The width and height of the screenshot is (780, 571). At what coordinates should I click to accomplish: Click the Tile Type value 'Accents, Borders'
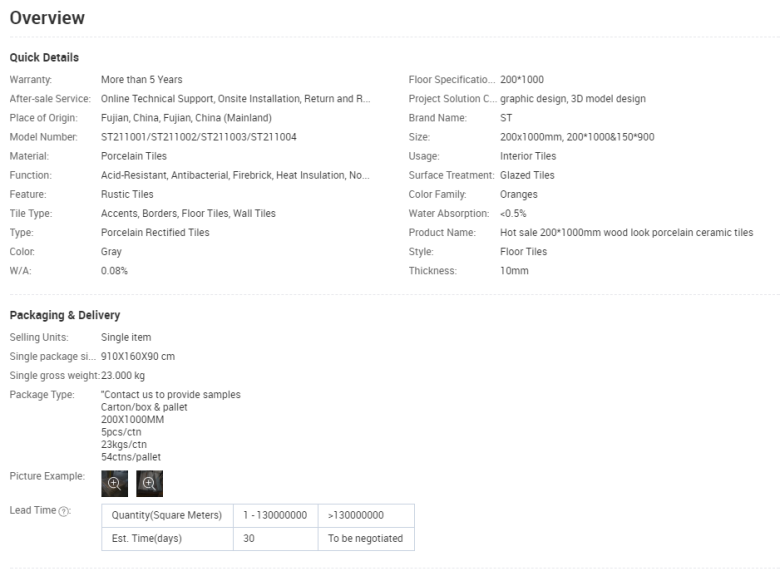[x=188, y=213]
